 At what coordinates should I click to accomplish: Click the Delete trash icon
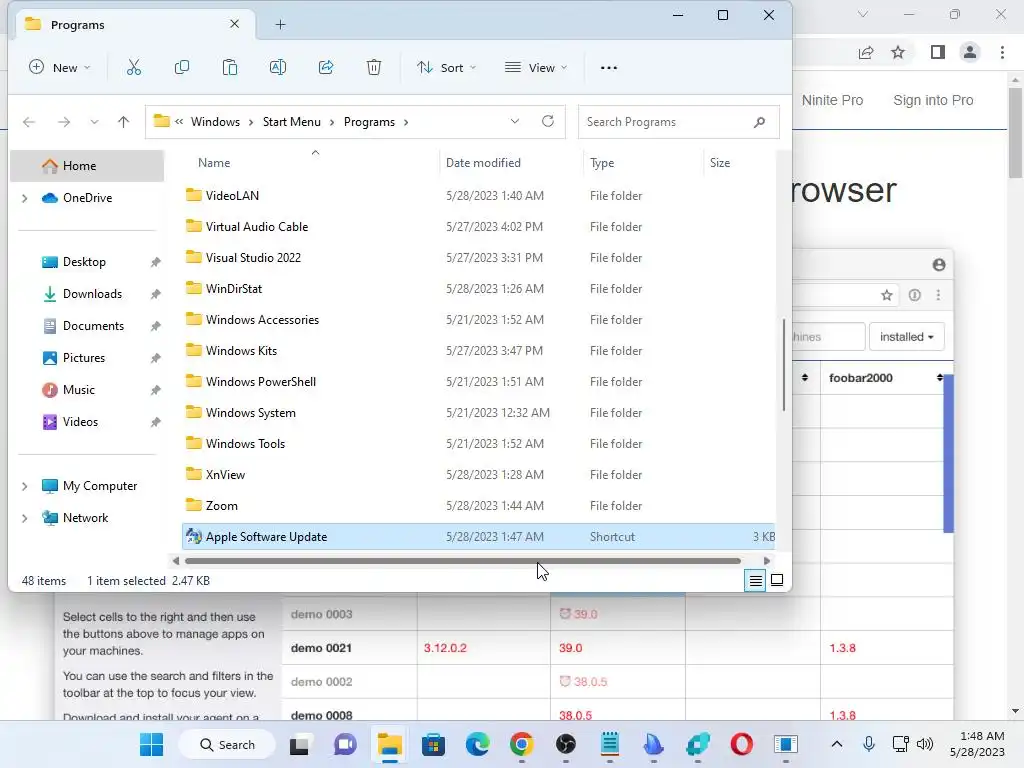click(374, 67)
